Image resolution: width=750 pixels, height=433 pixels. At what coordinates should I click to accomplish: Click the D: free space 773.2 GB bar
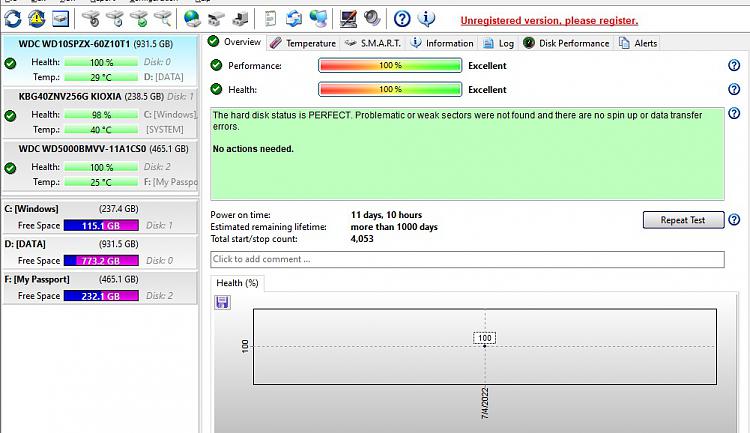point(101,261)
